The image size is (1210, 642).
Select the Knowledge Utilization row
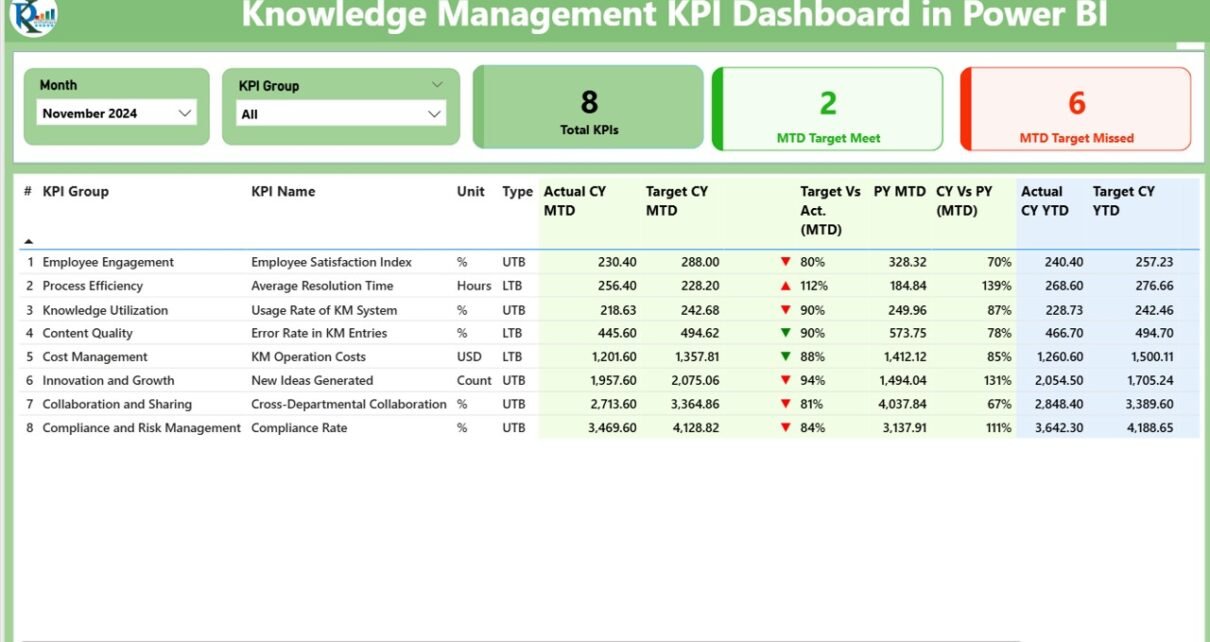610,310
